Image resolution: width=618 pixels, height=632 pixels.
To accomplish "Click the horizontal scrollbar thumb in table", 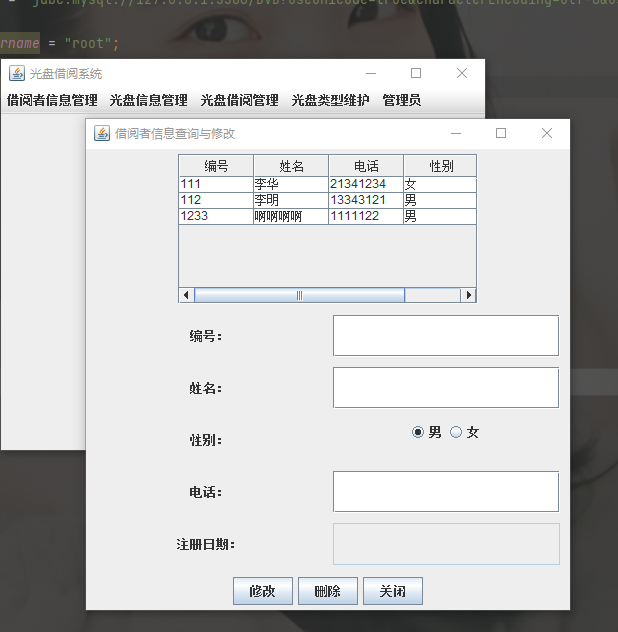I will coord(300,295).
